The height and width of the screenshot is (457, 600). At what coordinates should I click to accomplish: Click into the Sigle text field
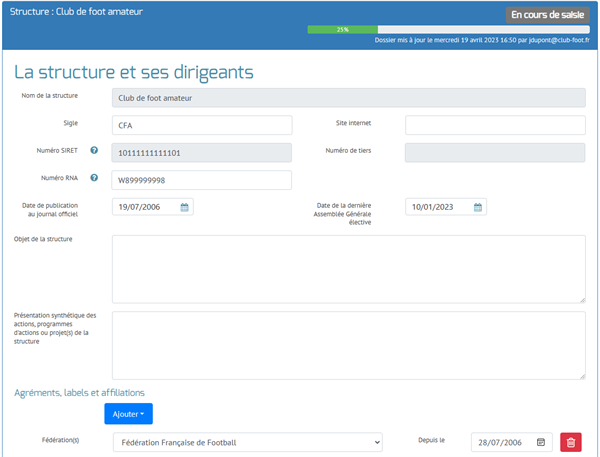tap(201, 125)
